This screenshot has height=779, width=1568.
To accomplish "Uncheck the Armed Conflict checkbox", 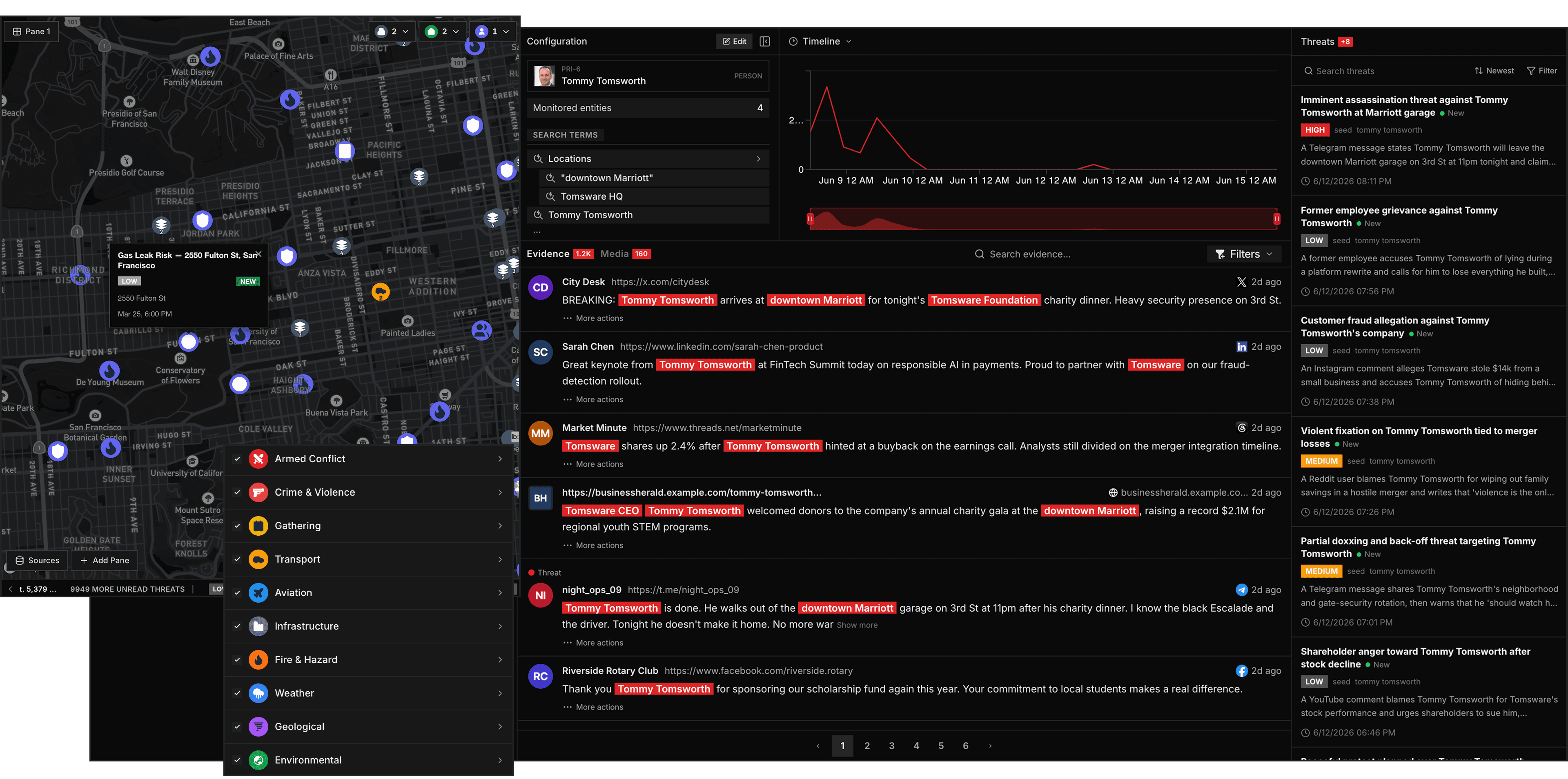I will (237, 459).
